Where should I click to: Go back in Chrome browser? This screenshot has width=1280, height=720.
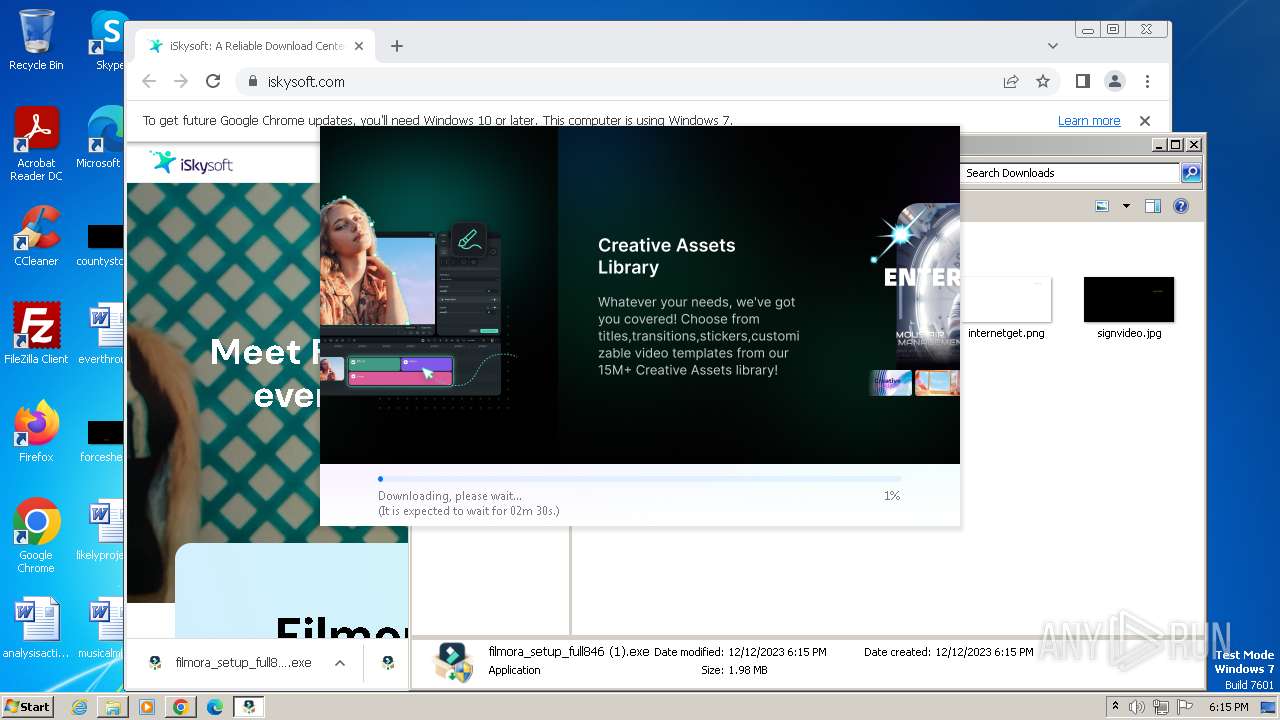149,82
